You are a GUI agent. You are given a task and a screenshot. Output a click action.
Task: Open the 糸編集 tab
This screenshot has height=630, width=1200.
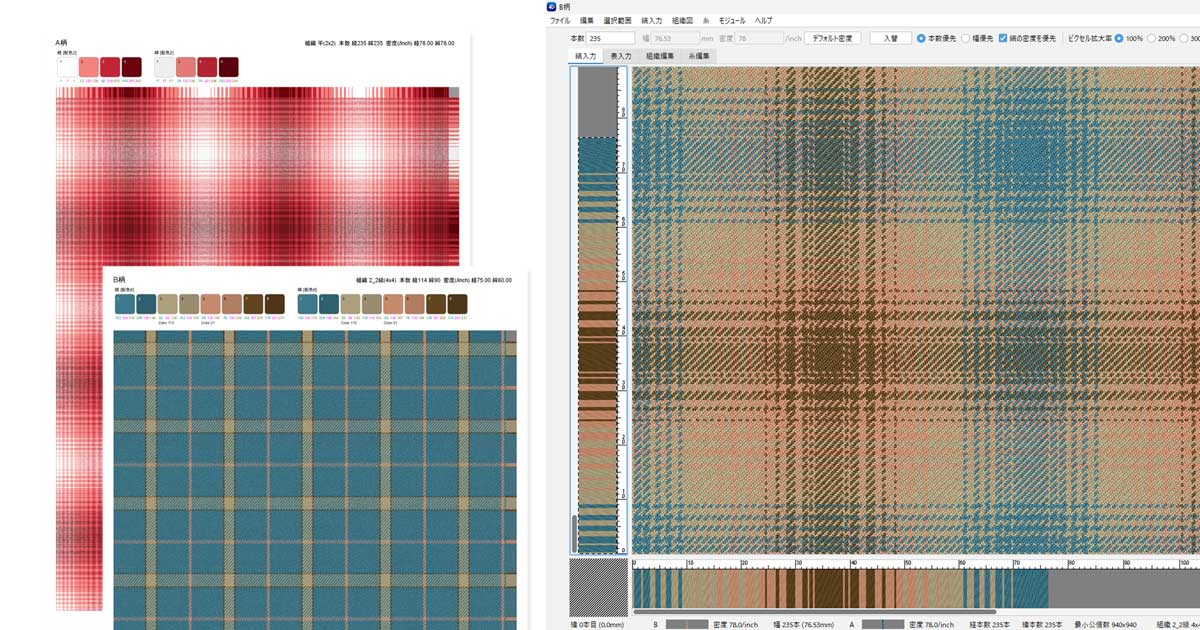pyautogui.click(x=699, y=57)
